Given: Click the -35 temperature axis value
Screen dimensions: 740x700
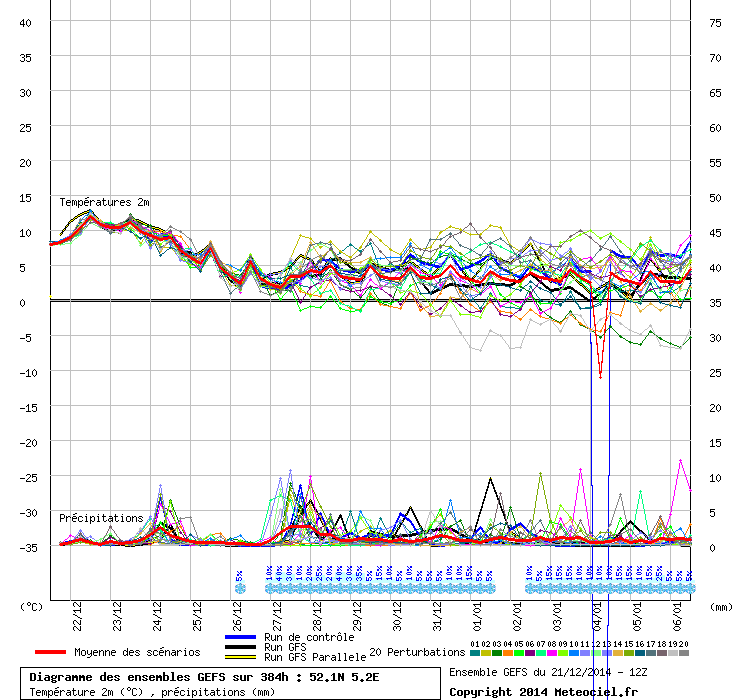Looking at the screenshot, I should 28,548.
